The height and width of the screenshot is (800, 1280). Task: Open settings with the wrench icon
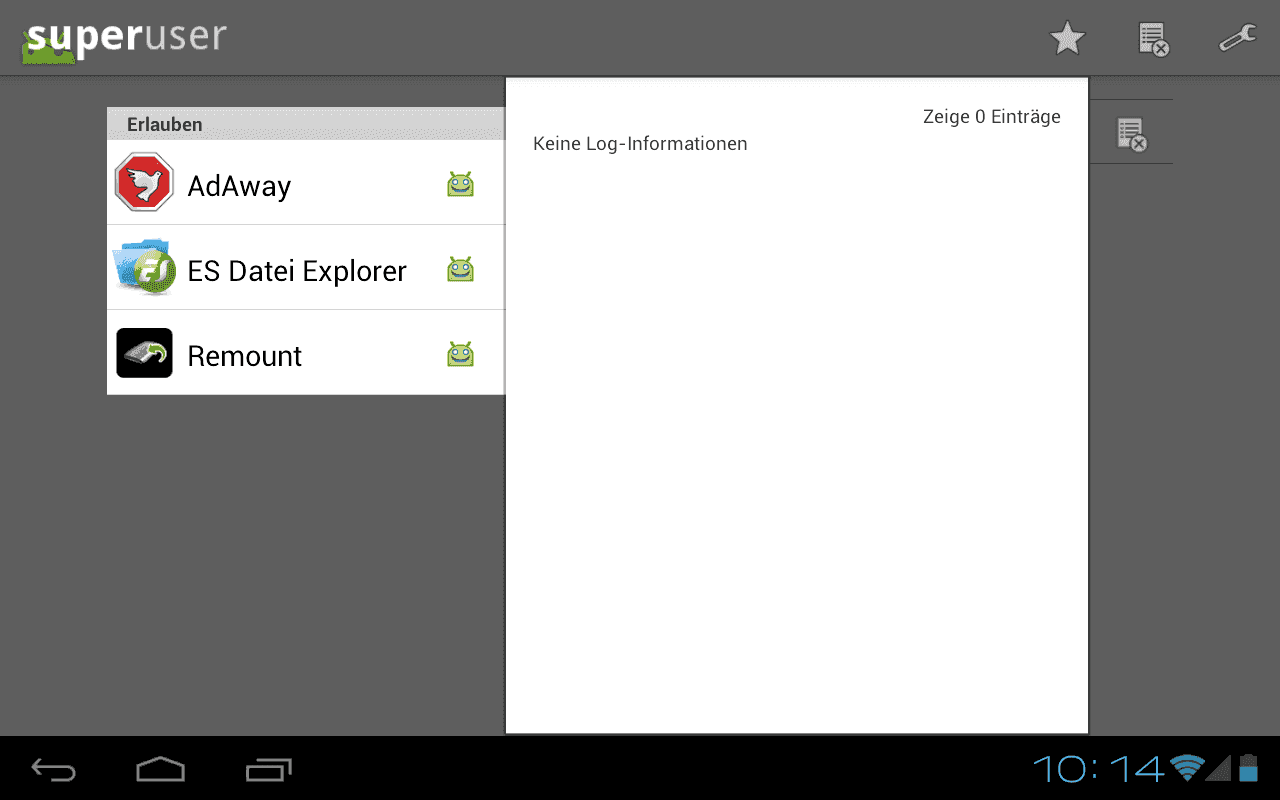1237,39
